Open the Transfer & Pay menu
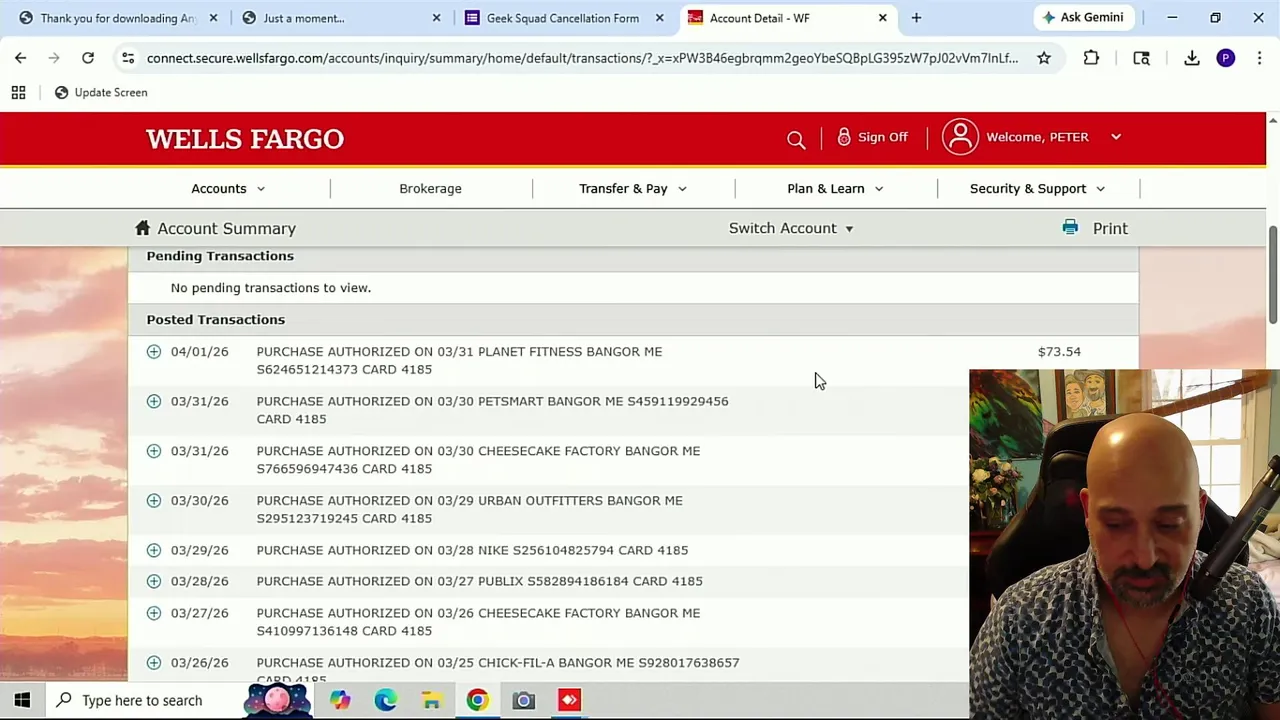The height and width of the screenshot is (720, 1280). (632, 188)
